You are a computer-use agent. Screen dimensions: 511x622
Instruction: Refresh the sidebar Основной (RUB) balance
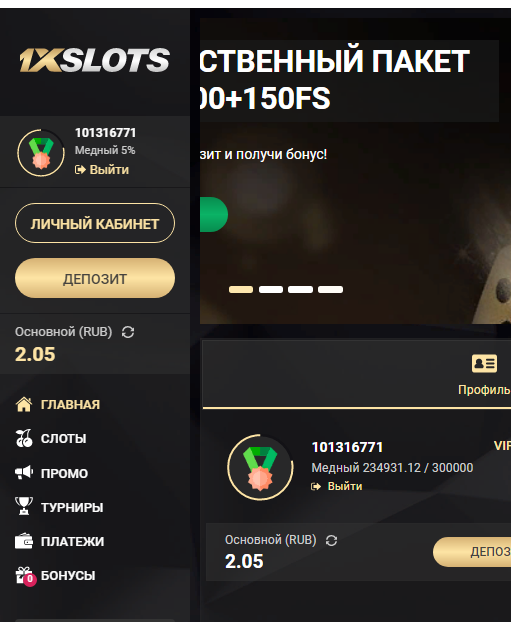pos(128,332)
